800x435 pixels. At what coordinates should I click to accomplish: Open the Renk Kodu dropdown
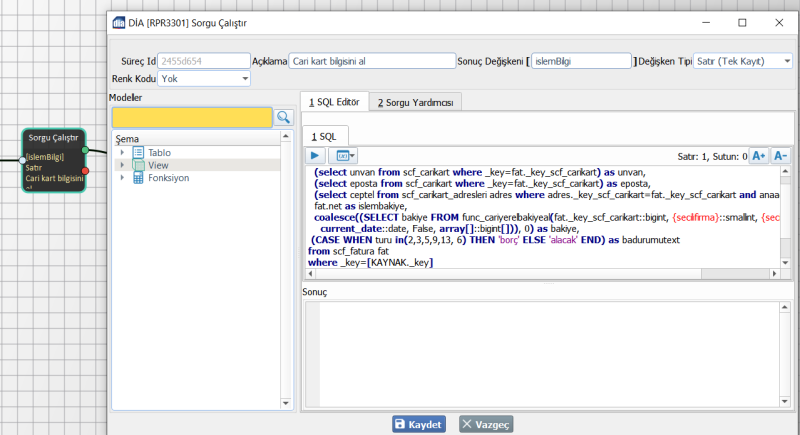[204, 78]
